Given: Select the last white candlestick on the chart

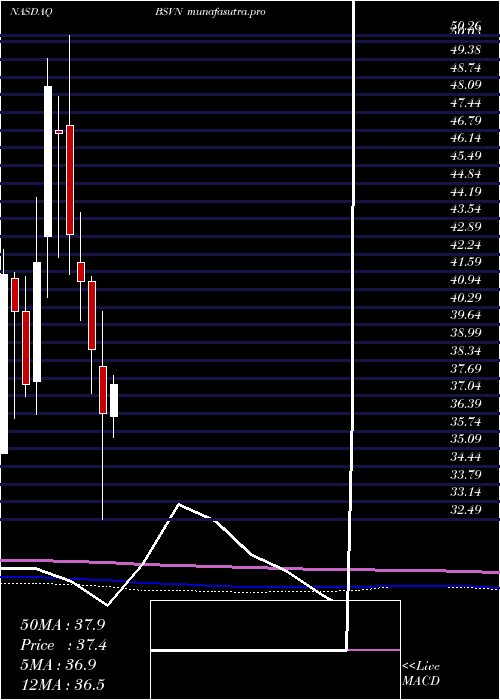Looking at the screenshot, I should pyautogui.click(x=114, y=400).
